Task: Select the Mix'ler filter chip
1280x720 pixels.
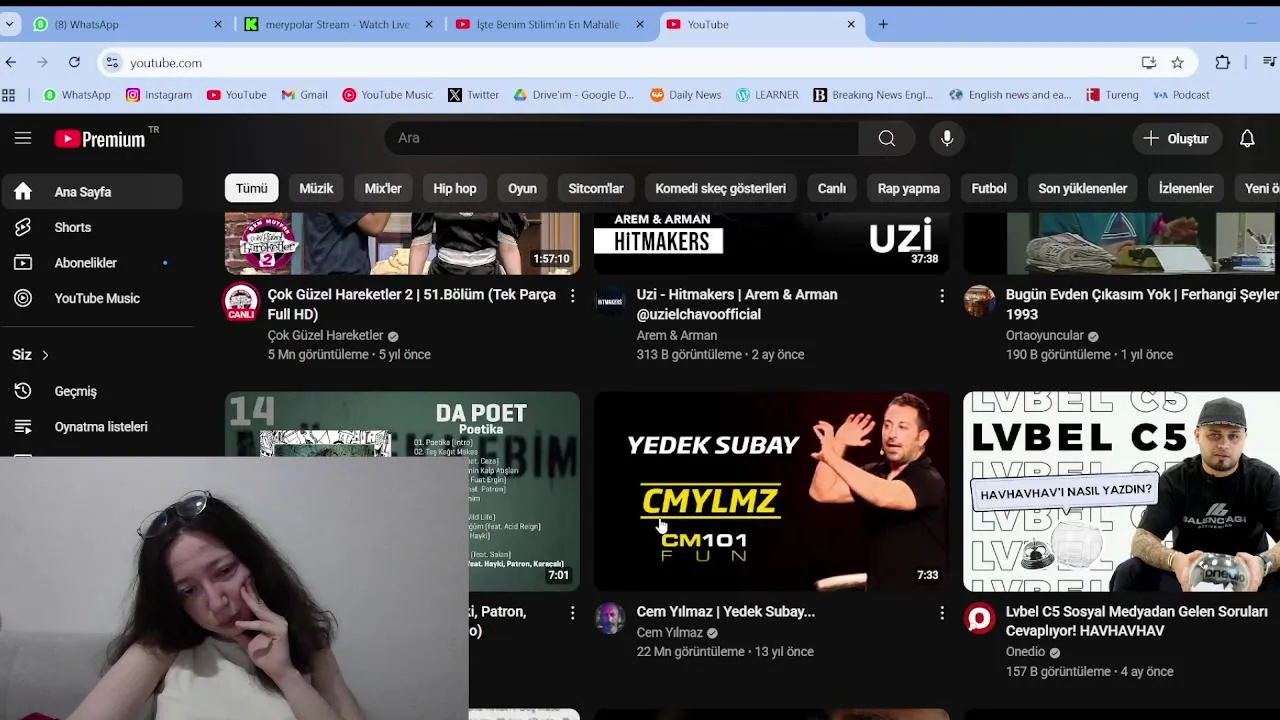Action: click(x=383, y=188)
